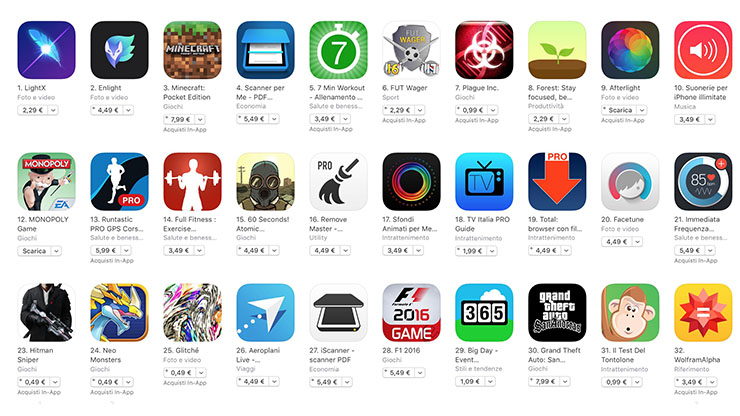Open the Minecraft Pocket Edition app icon
The width and height of the screenshot is (740, 416).
[x=192, y=50]
